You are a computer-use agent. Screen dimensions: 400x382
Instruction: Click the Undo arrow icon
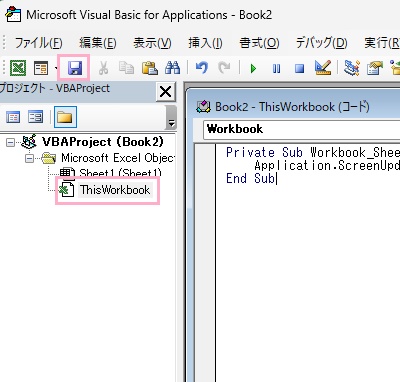click(202, 68)
